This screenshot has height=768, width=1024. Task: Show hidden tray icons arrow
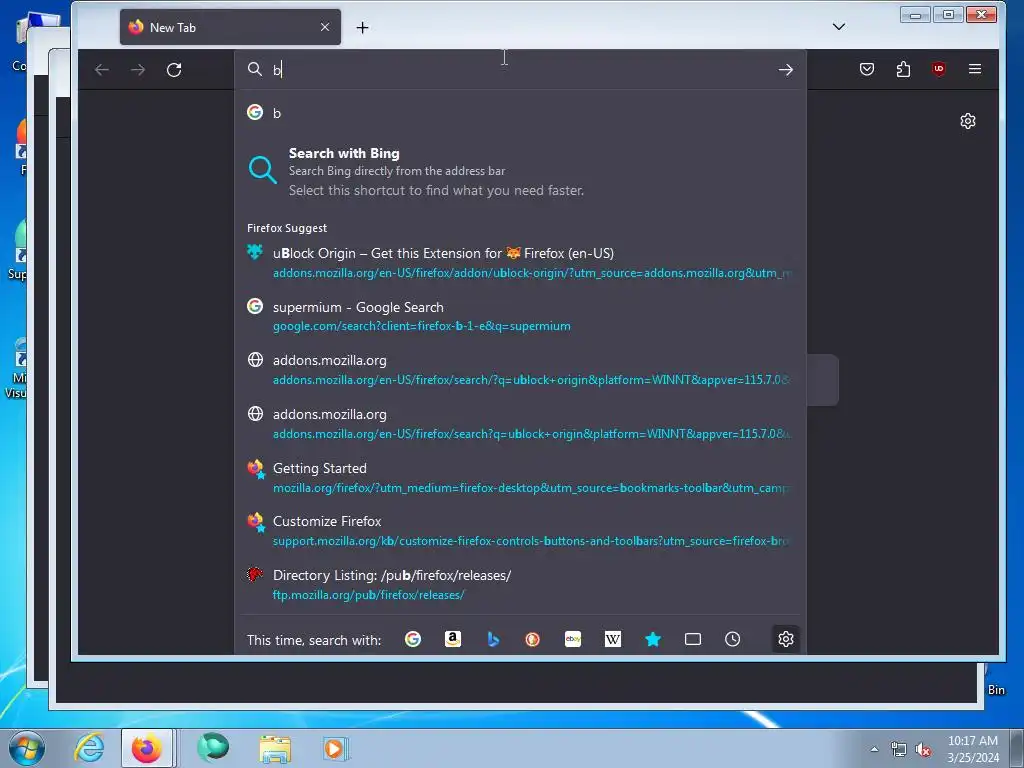(x=874, y=749)
